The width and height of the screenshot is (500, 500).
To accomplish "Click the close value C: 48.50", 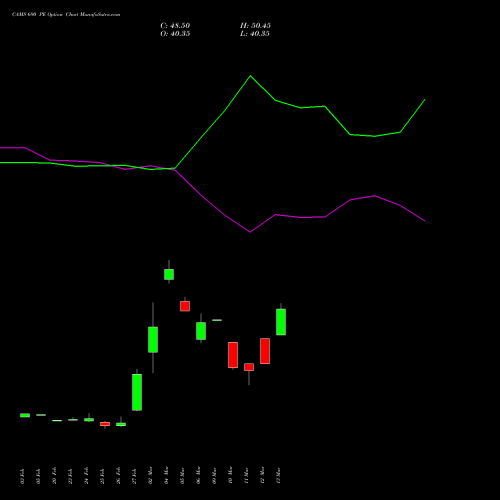I will click(175, 26).
